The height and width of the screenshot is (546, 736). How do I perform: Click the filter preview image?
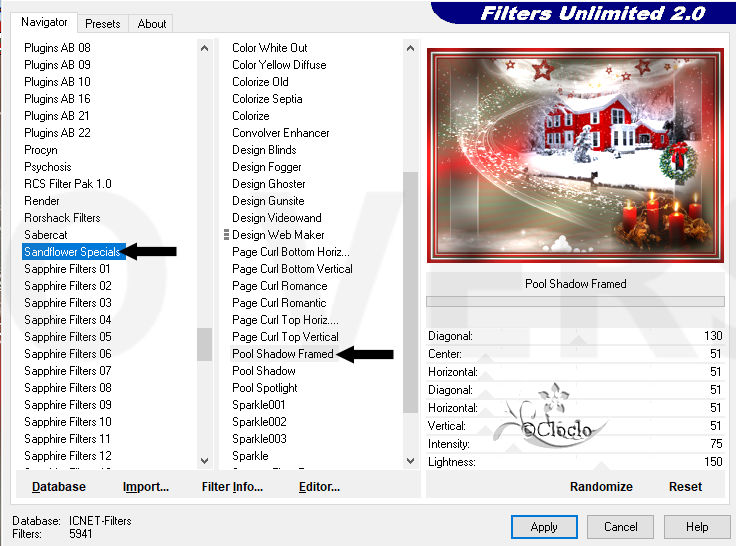pos(575,155)
